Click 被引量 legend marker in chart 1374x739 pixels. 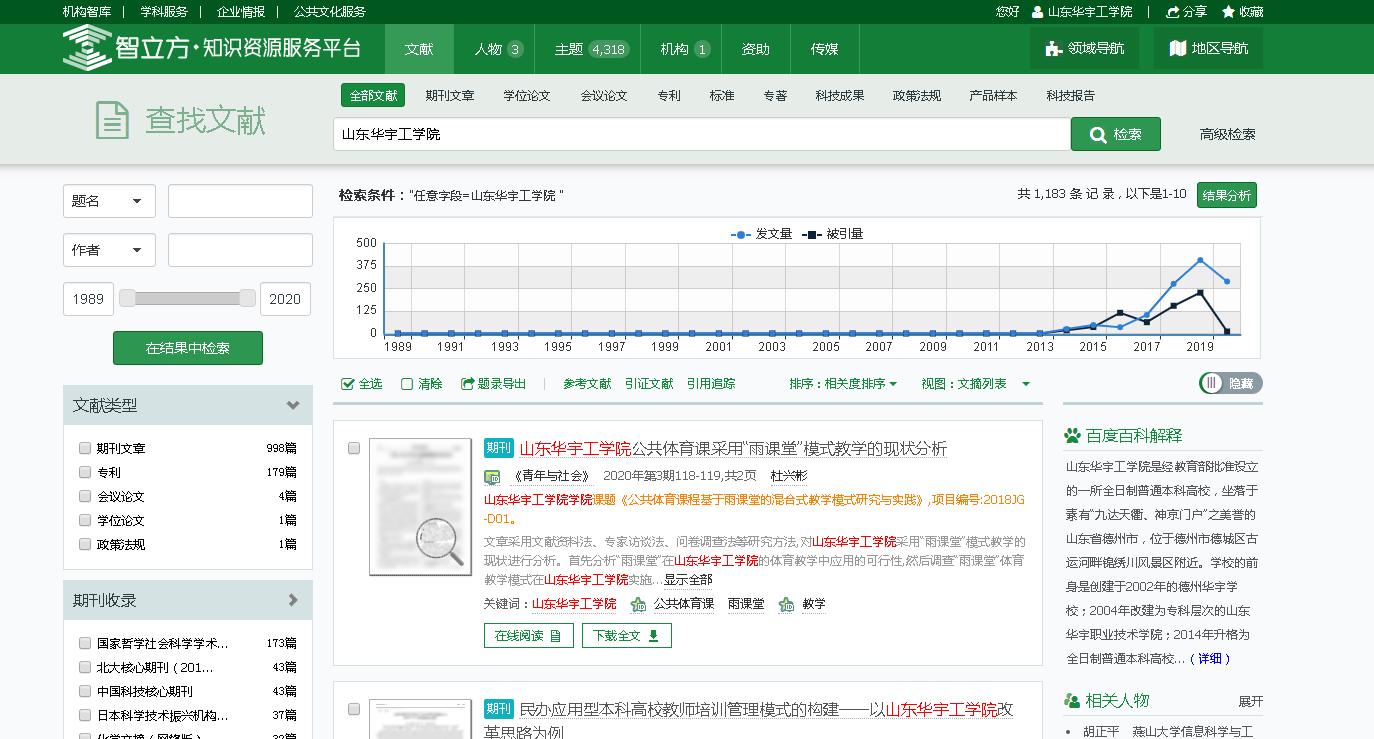812,234
